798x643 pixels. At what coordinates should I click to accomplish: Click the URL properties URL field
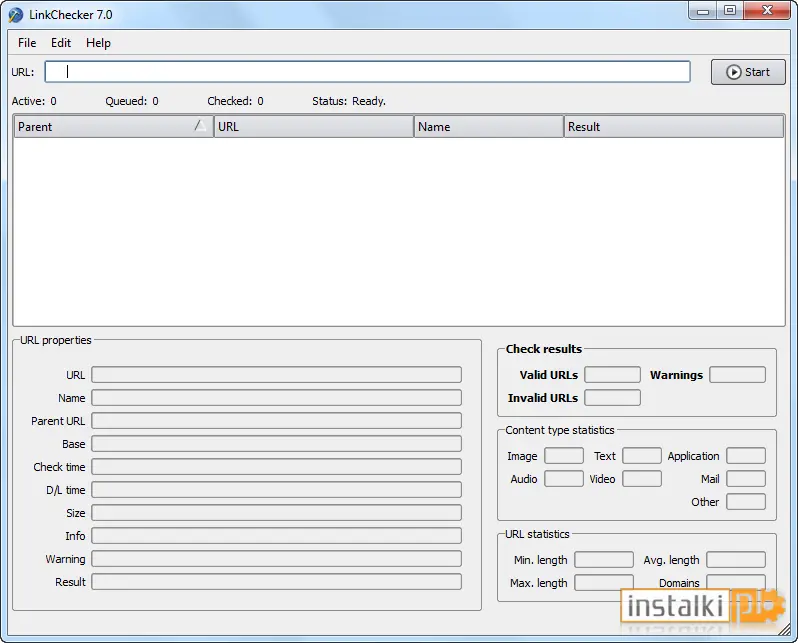click(x=276, y=375)
